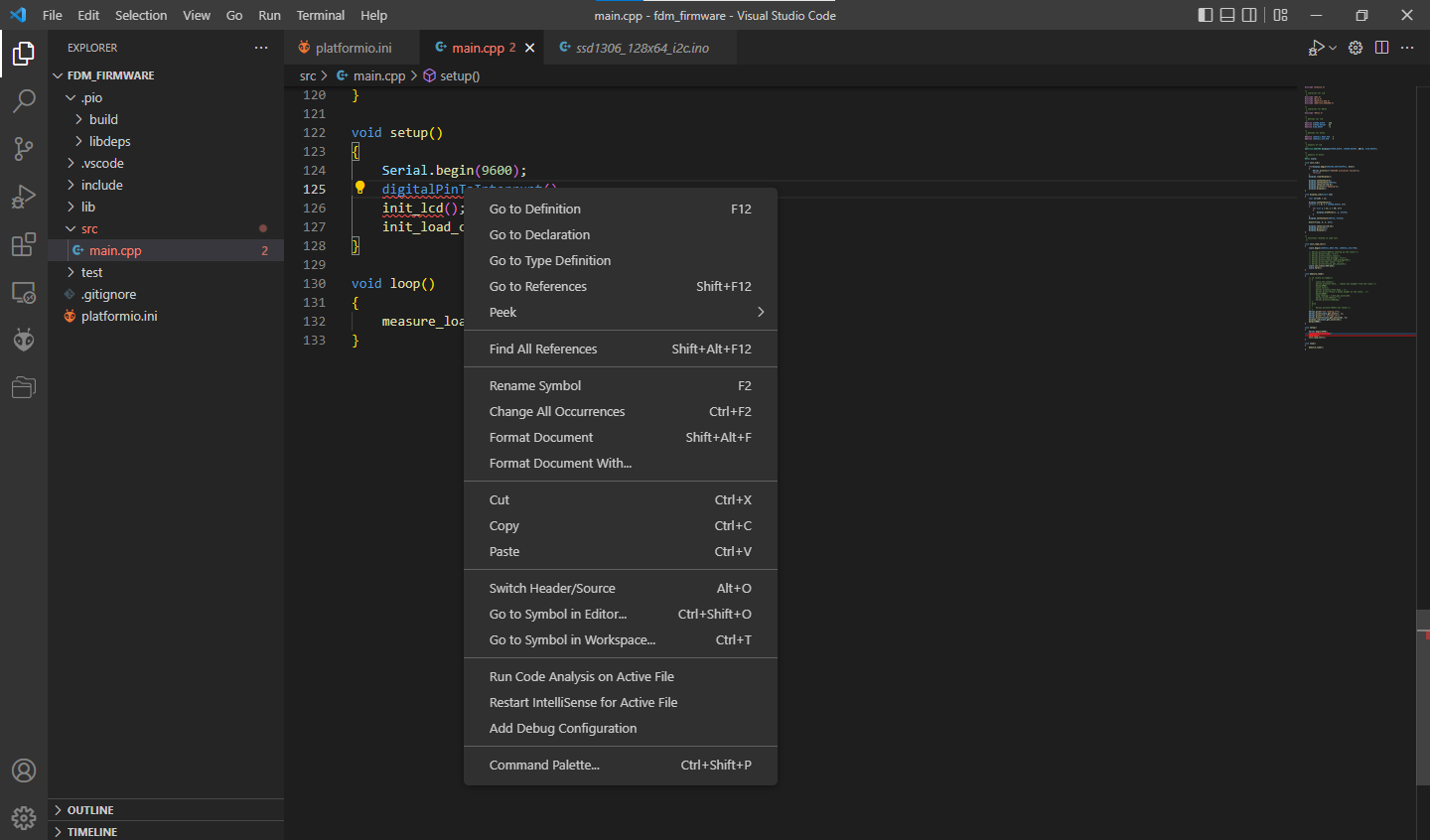Expand the libdeps folder

click(x=166, y=141)
